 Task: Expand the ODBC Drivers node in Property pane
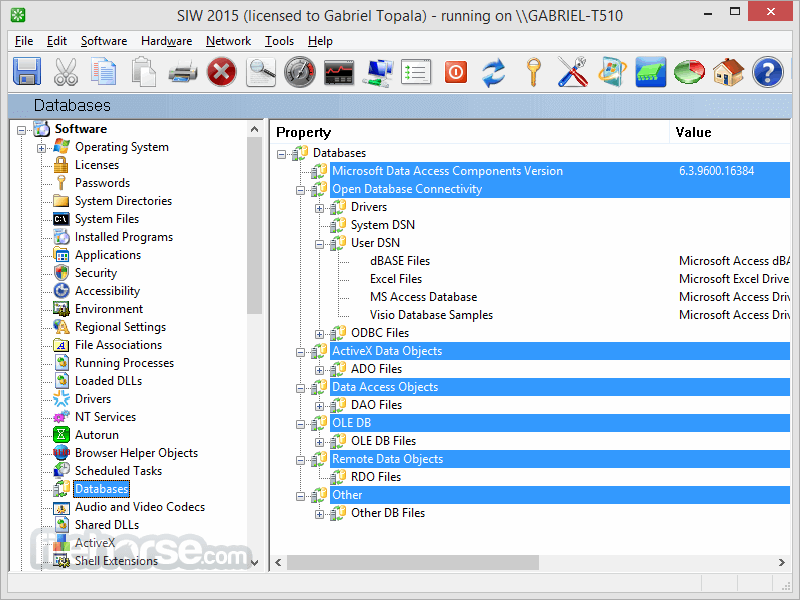pos(319,208)
